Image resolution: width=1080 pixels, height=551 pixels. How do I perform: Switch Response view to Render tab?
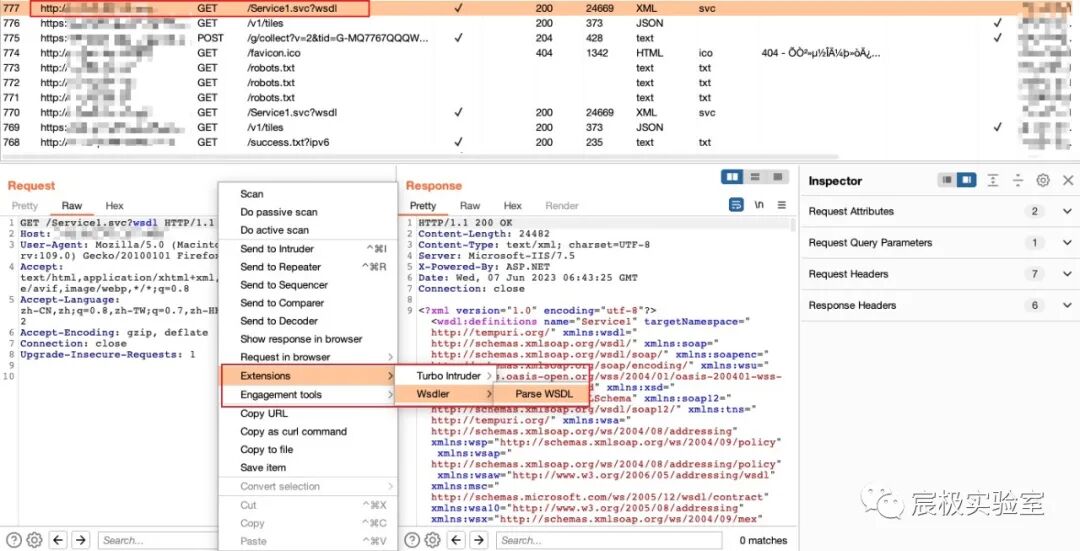click(x=562, y=205)
